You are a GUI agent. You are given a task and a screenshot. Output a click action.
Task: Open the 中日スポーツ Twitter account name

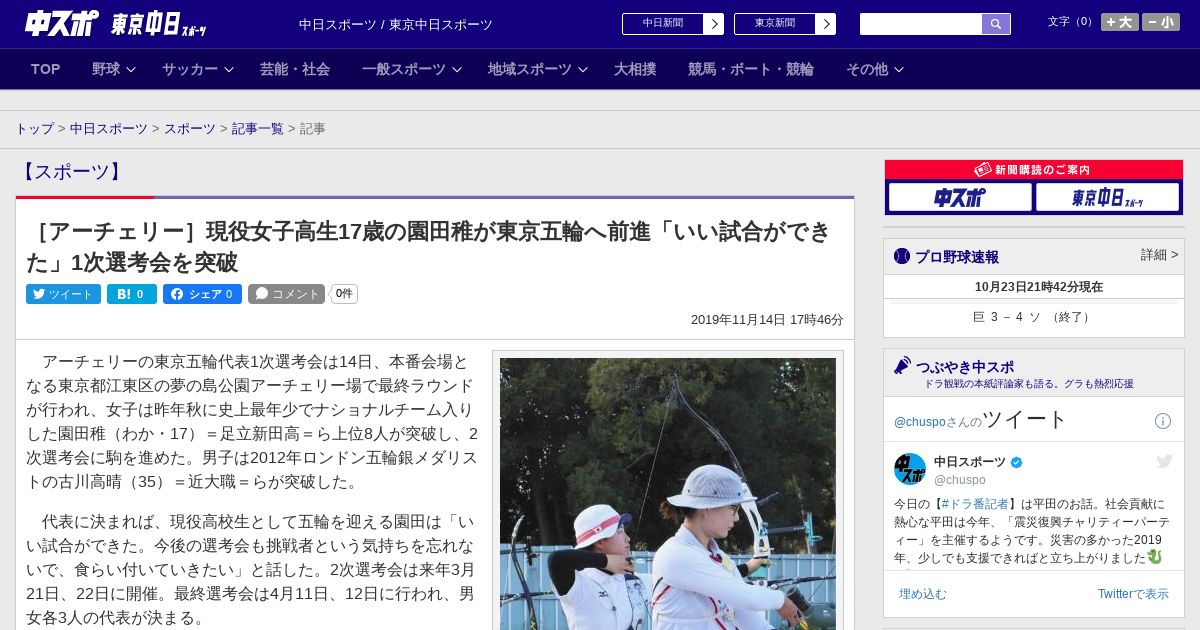(970, 462)
